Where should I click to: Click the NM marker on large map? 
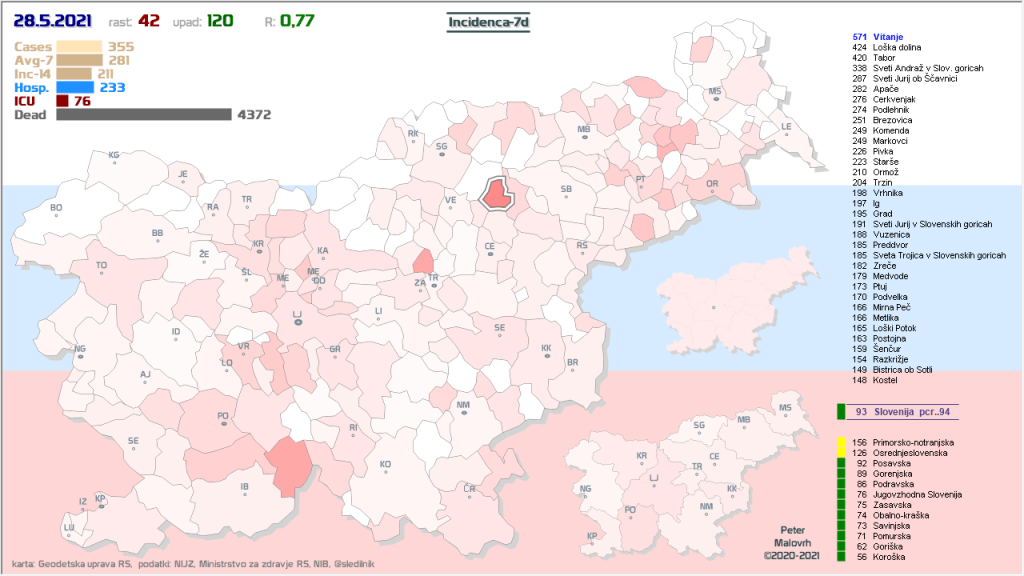(x=463, y=408)
